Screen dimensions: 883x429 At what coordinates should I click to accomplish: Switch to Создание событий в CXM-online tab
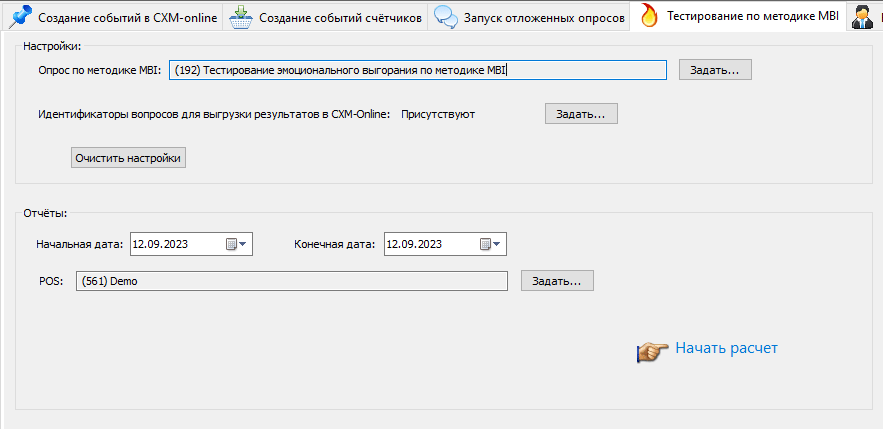(127, 17)
